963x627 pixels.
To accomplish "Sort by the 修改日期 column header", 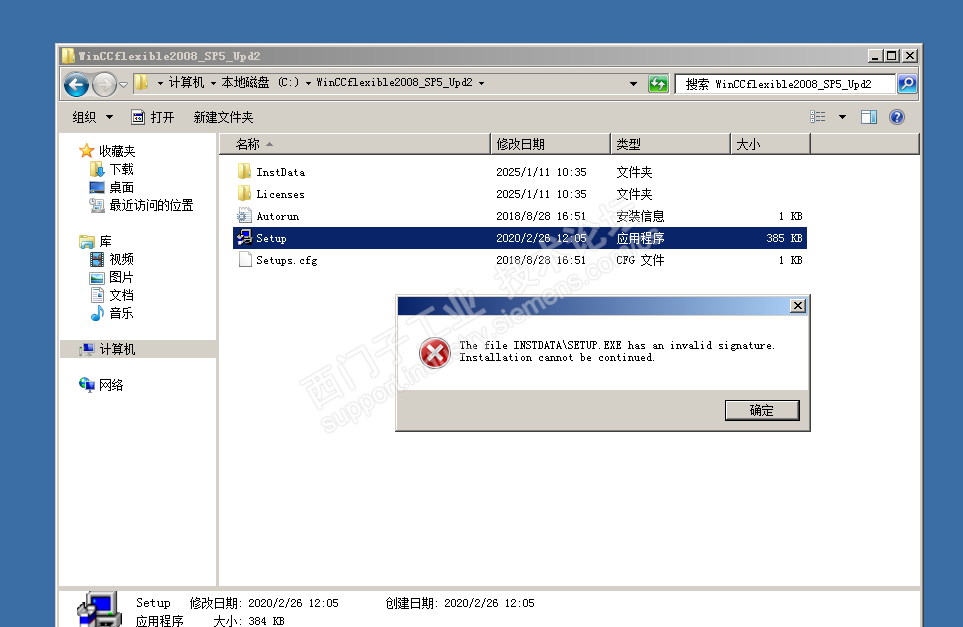I will coord(551,144).
